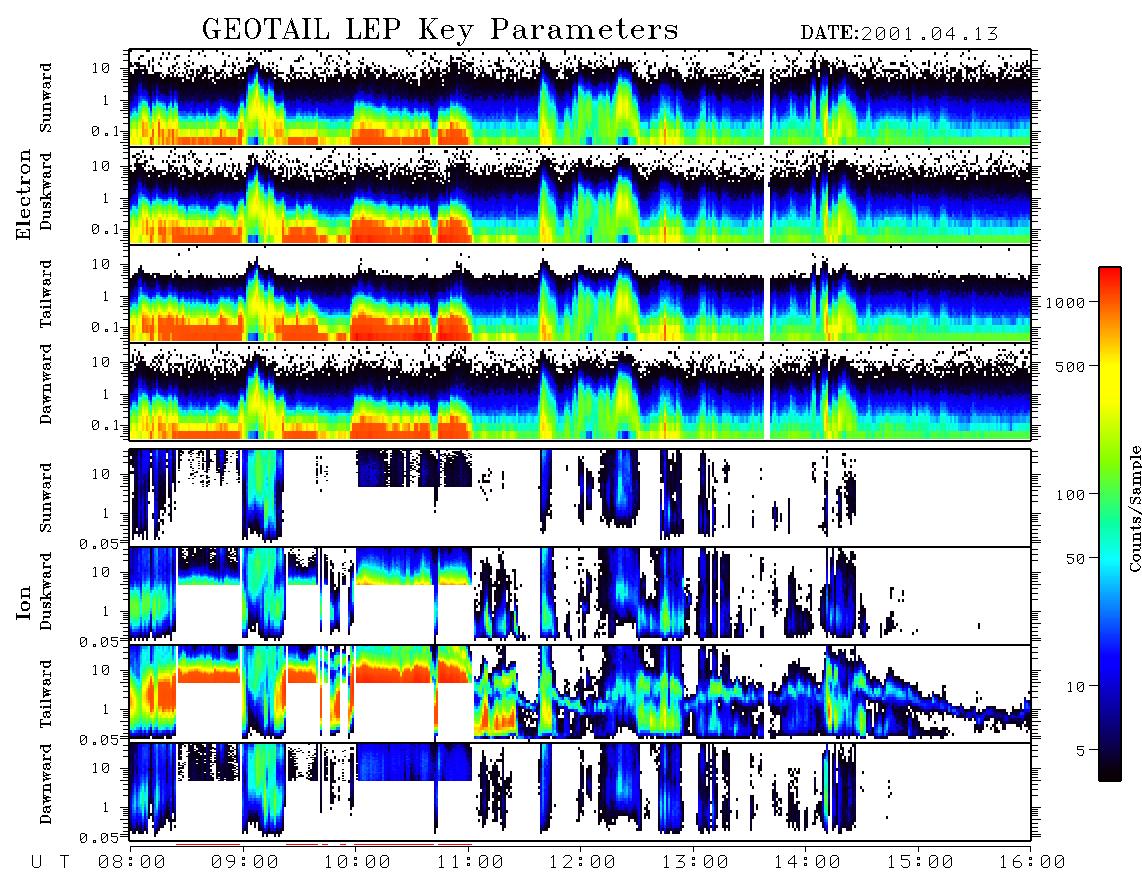The width and height of the screenshot is (1142, 880).
Task: Select the DATE:2001.04.13 text
Action: coord(899,33)
